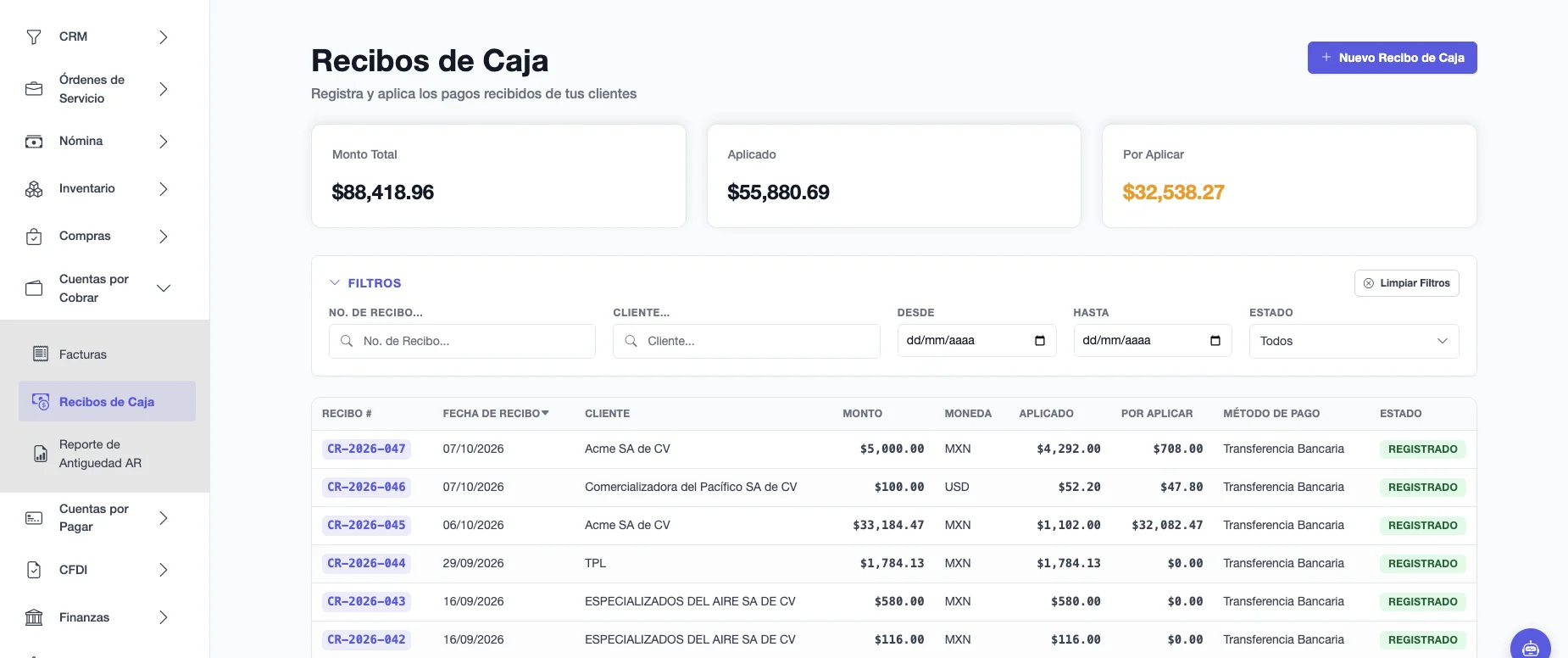Screen dimensions: 1568x658
Task: Expand the Compras menu chevron
Action: (164, 237)
